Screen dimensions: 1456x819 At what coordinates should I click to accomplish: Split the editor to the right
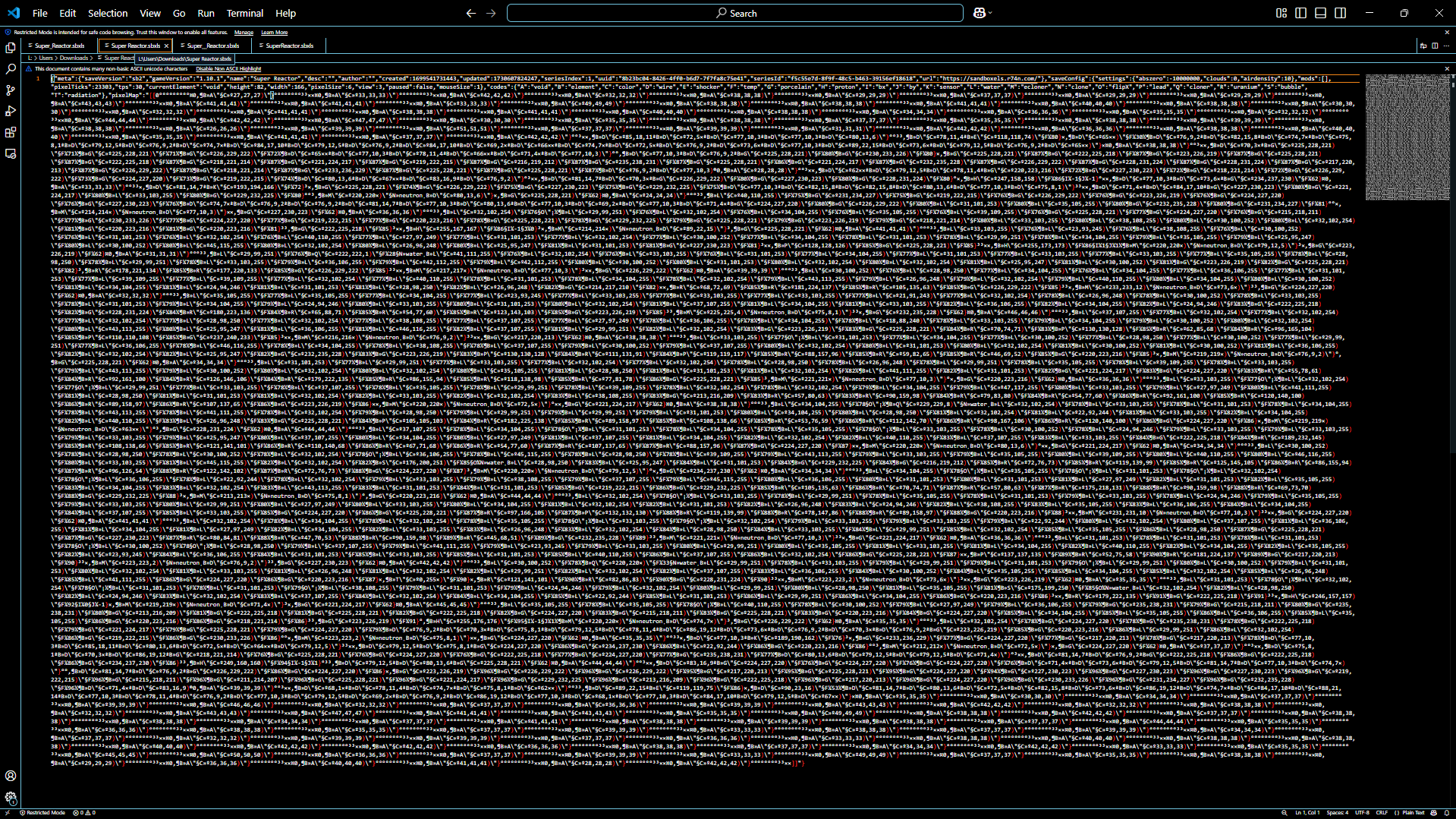coord(1435,46)
